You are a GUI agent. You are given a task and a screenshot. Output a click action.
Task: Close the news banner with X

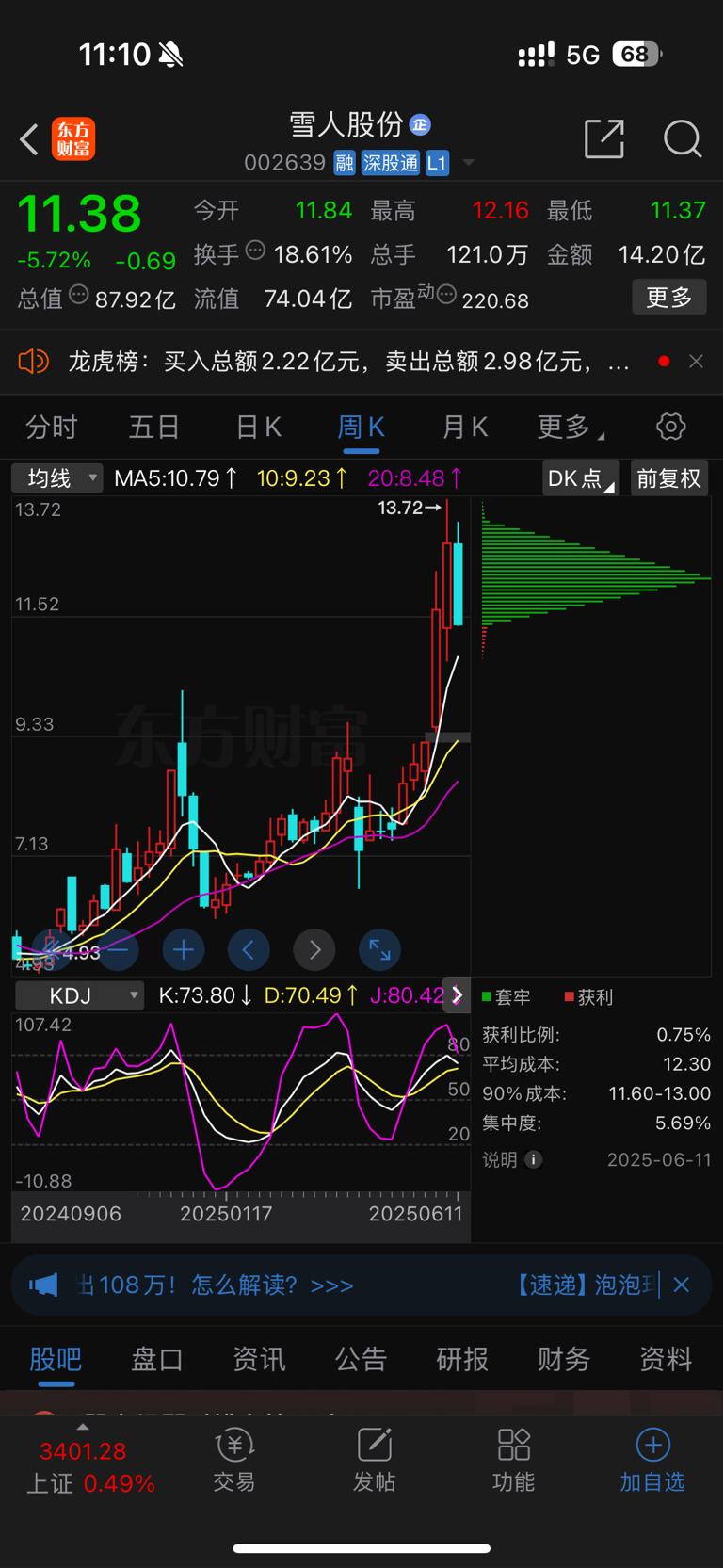pyautogui.click(x=682, y=1285)
